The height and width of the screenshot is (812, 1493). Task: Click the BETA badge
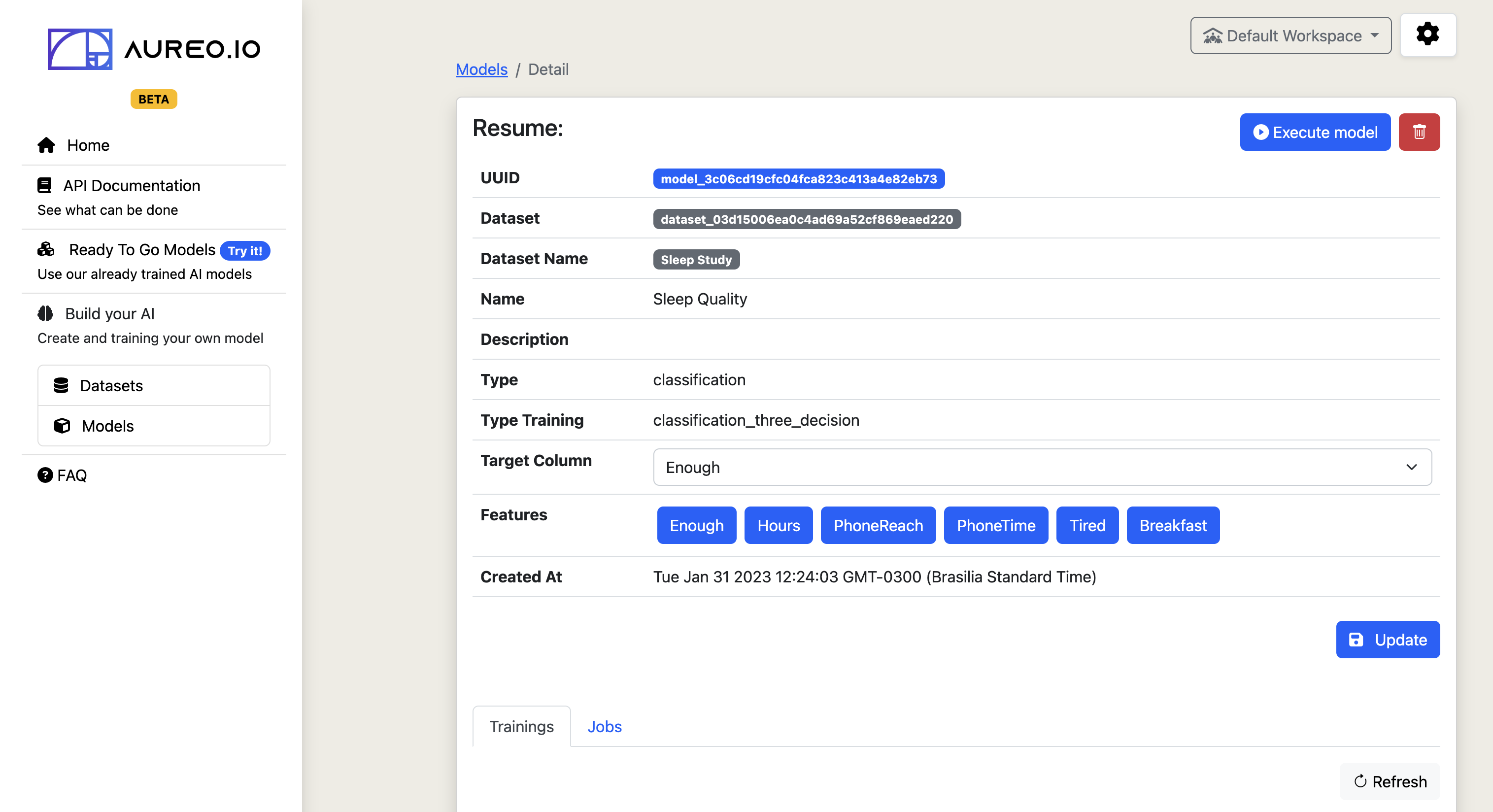coord(154,99)
